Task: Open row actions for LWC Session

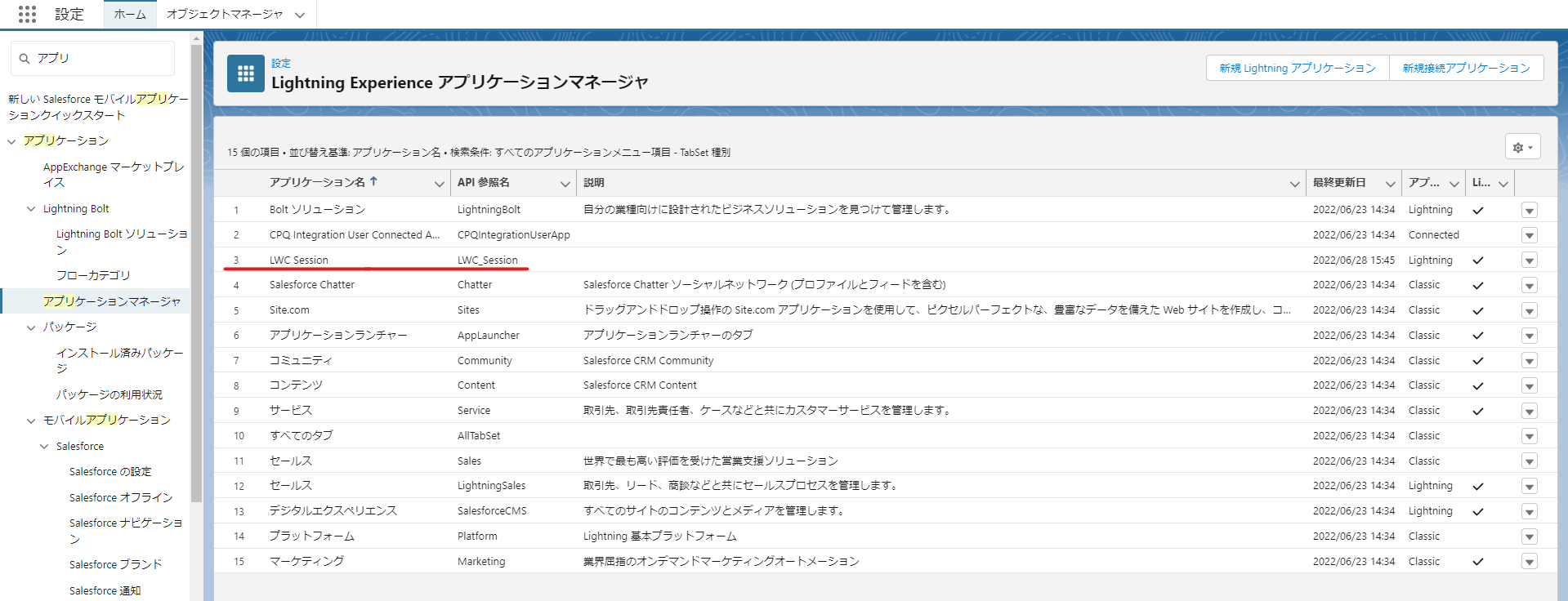Action: [x=1530, y=260]
